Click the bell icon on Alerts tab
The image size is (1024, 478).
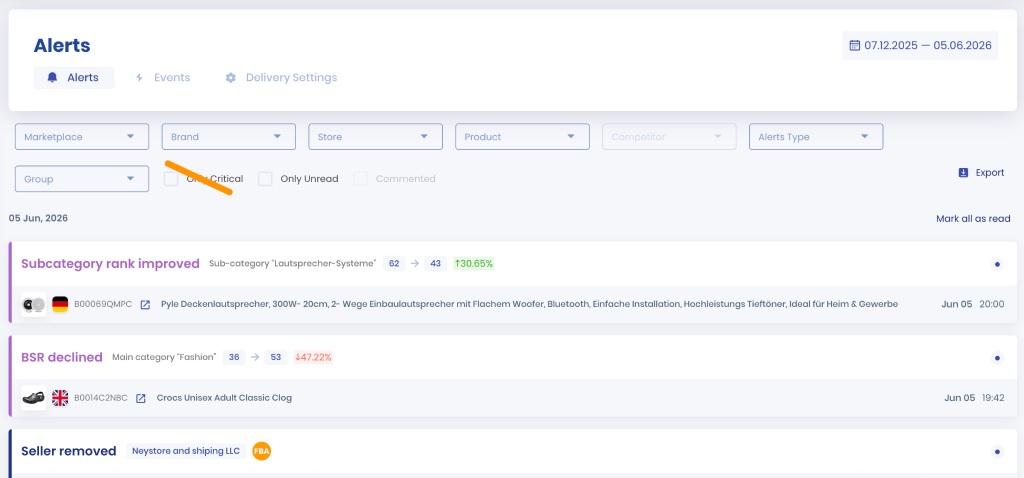53,78
